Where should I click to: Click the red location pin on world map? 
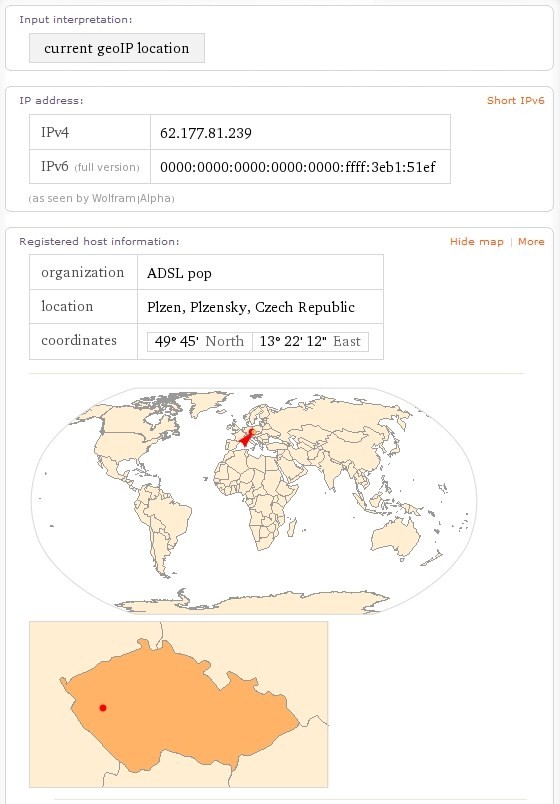point(247,437)
